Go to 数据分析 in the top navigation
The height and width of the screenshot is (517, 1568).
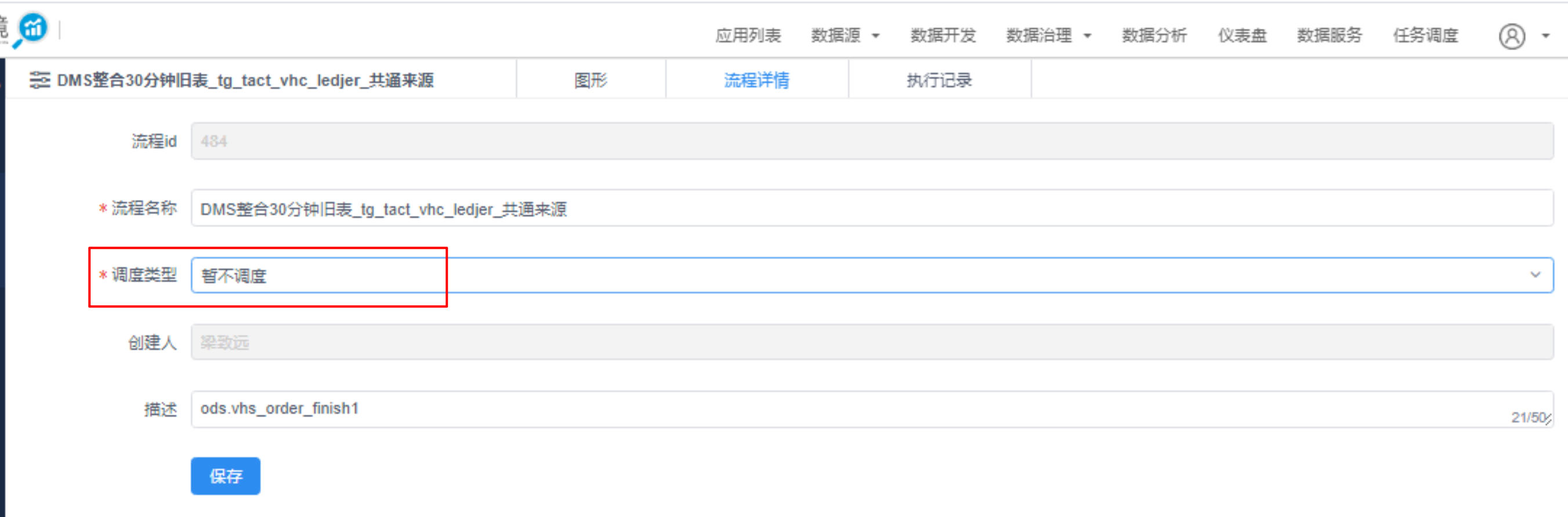(1154, 35)
